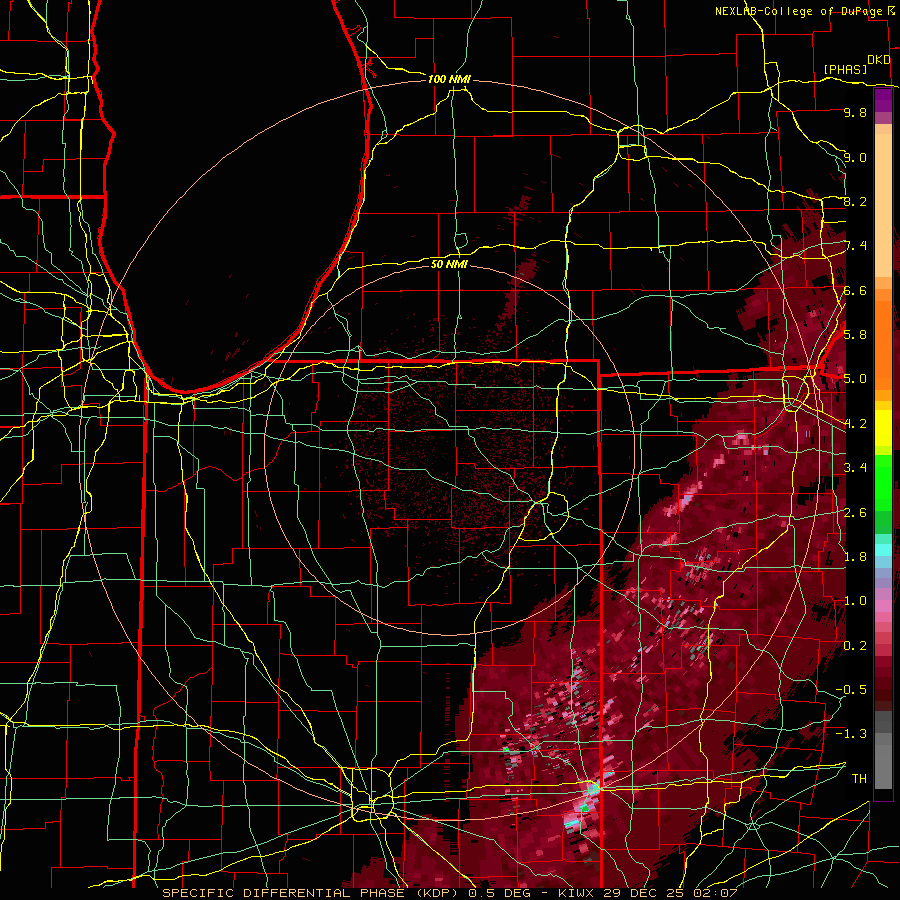Click the 0.2 value on the color scale

pyautogui.click(x=855, y=645)
